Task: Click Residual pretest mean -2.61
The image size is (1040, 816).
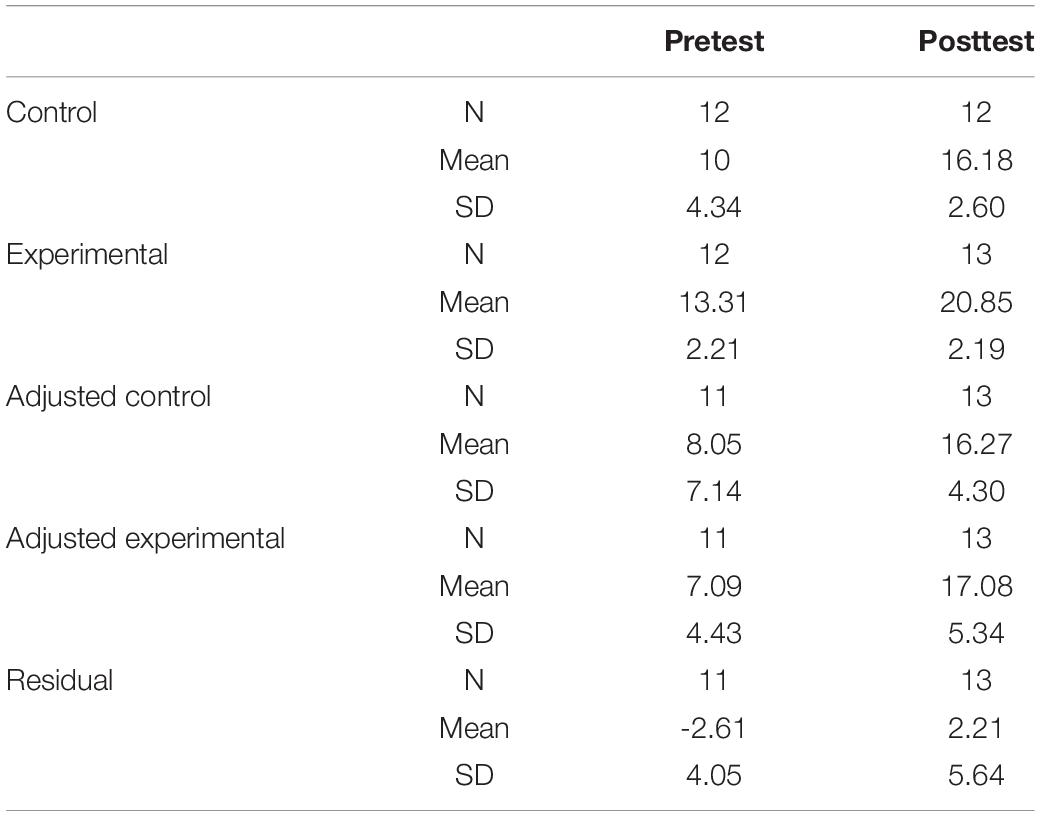Action: (713, 728)
